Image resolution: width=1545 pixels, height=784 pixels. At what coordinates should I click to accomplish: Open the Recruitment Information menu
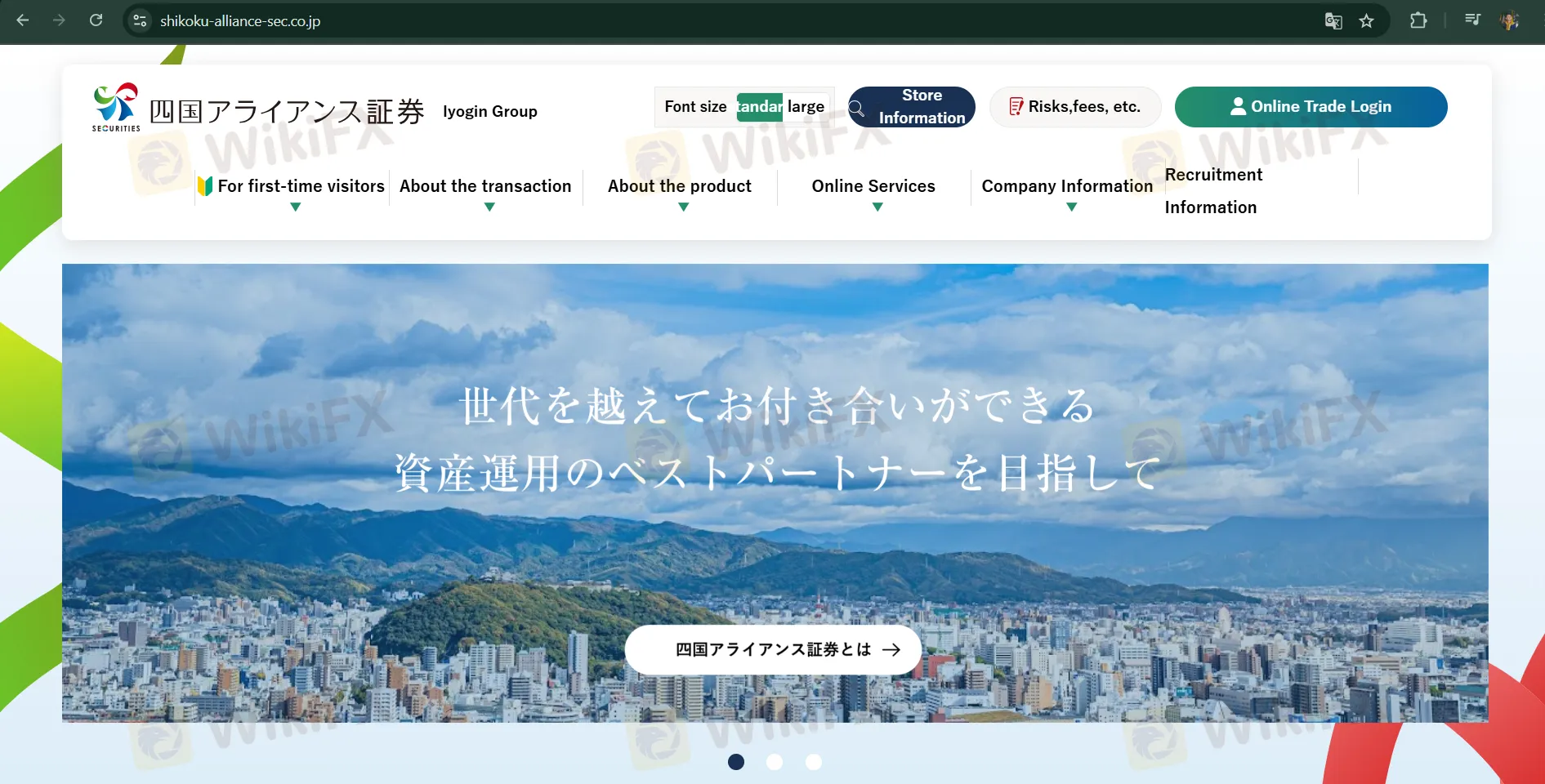pos(1214,191)
